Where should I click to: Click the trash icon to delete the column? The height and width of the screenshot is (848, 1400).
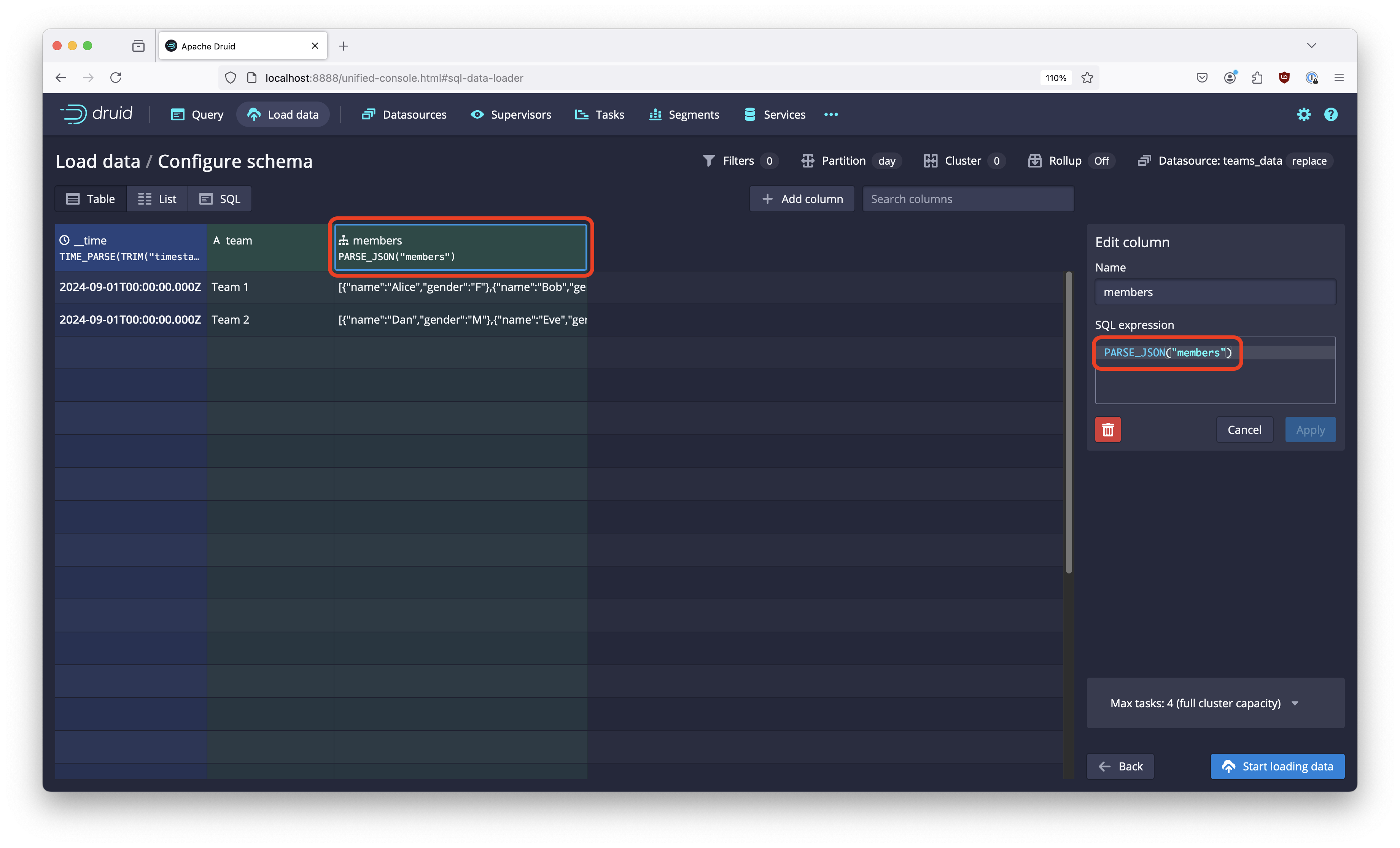click(1107, 429)
